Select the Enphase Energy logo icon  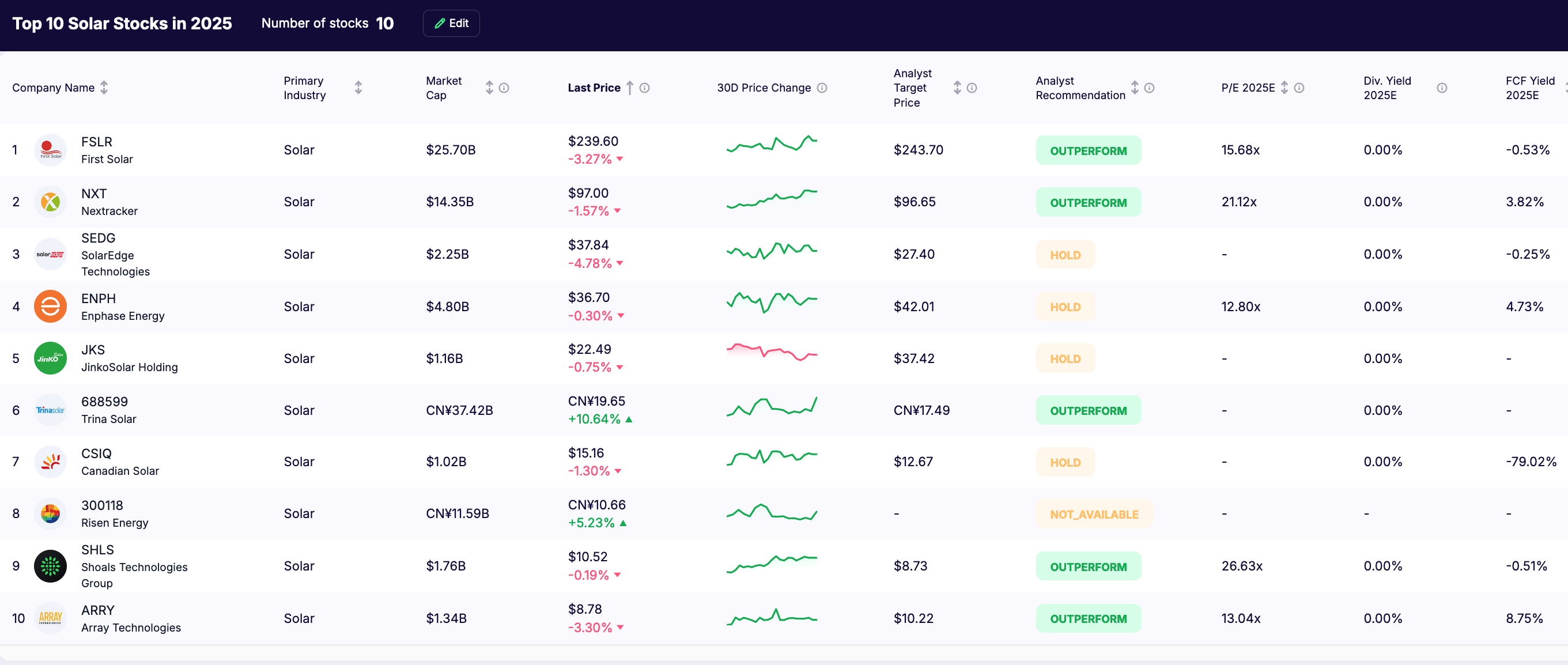(50, 306)
